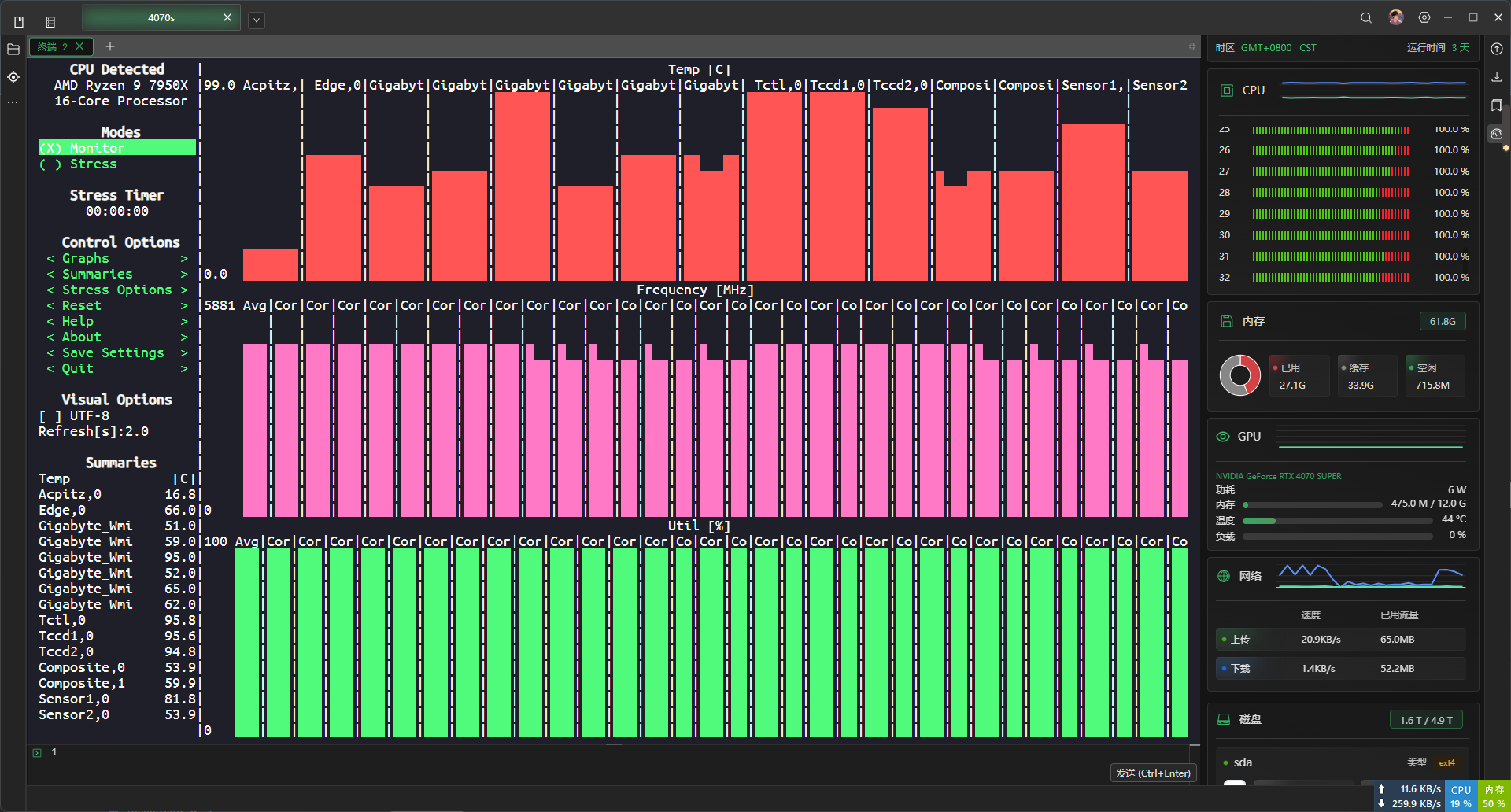
Task: Click the CPU chip icon in monitor panel
Action: (x=1226, y=90)
